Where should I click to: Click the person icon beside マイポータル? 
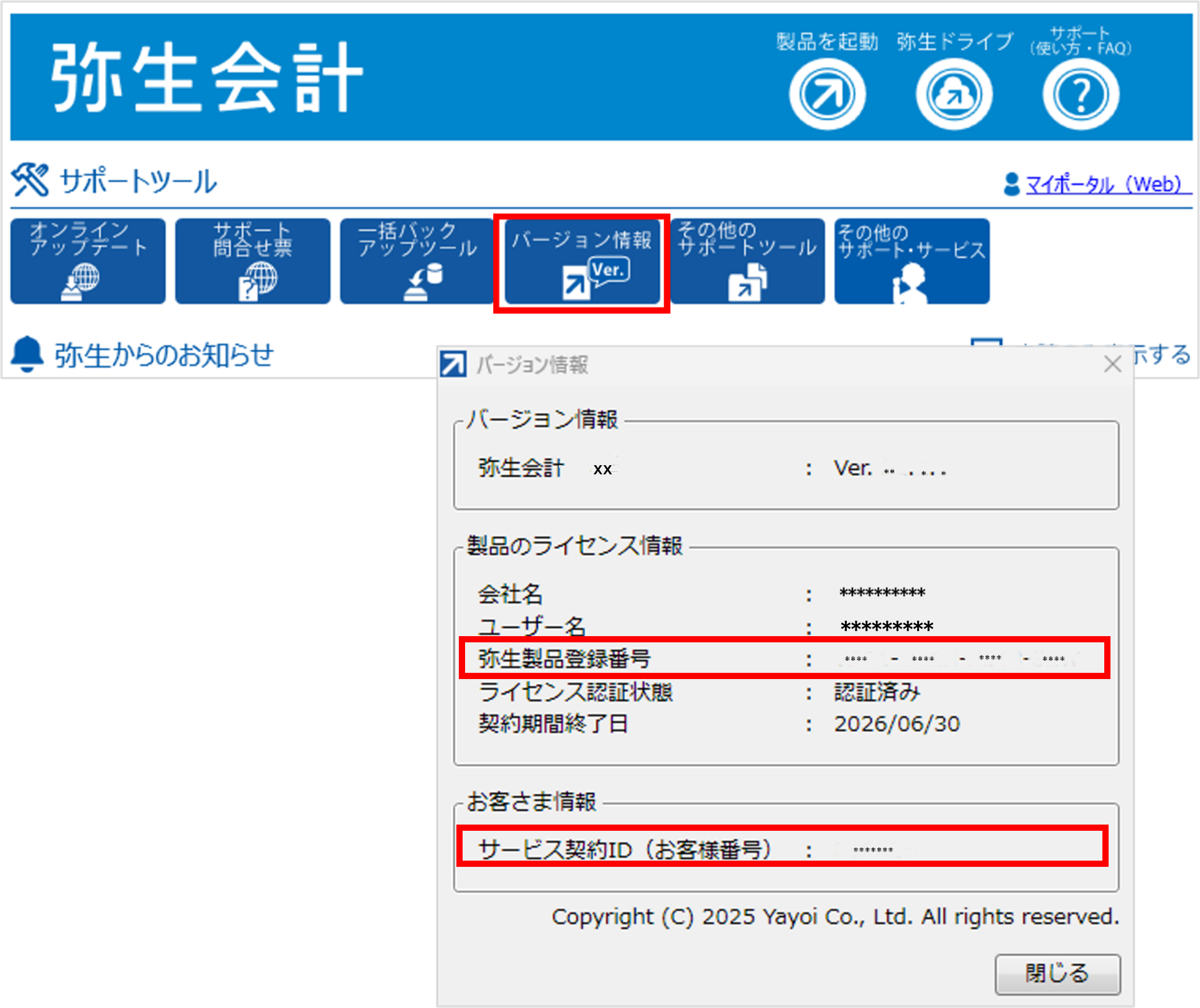point(1011,184)
